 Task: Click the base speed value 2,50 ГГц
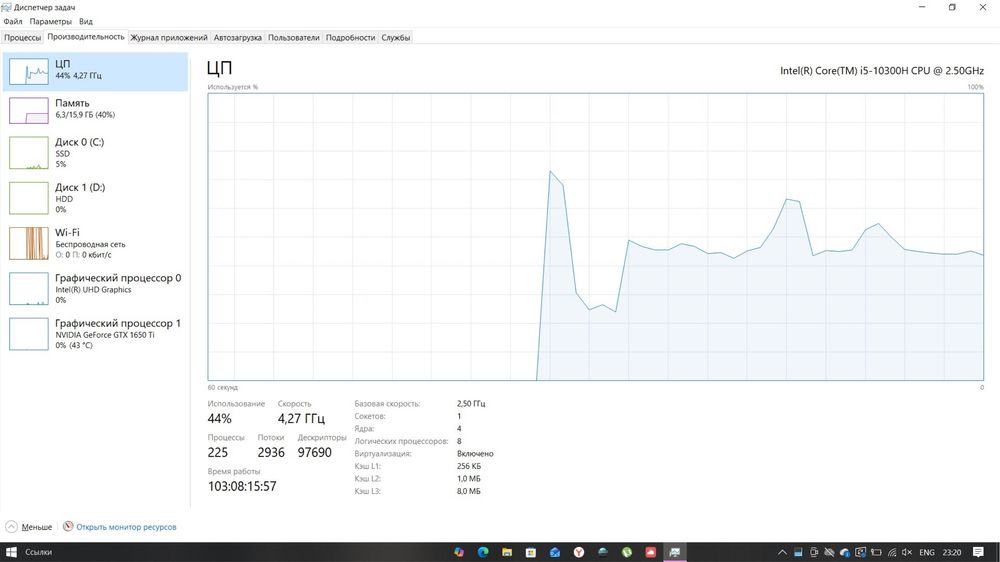click(x=471, y=404)
